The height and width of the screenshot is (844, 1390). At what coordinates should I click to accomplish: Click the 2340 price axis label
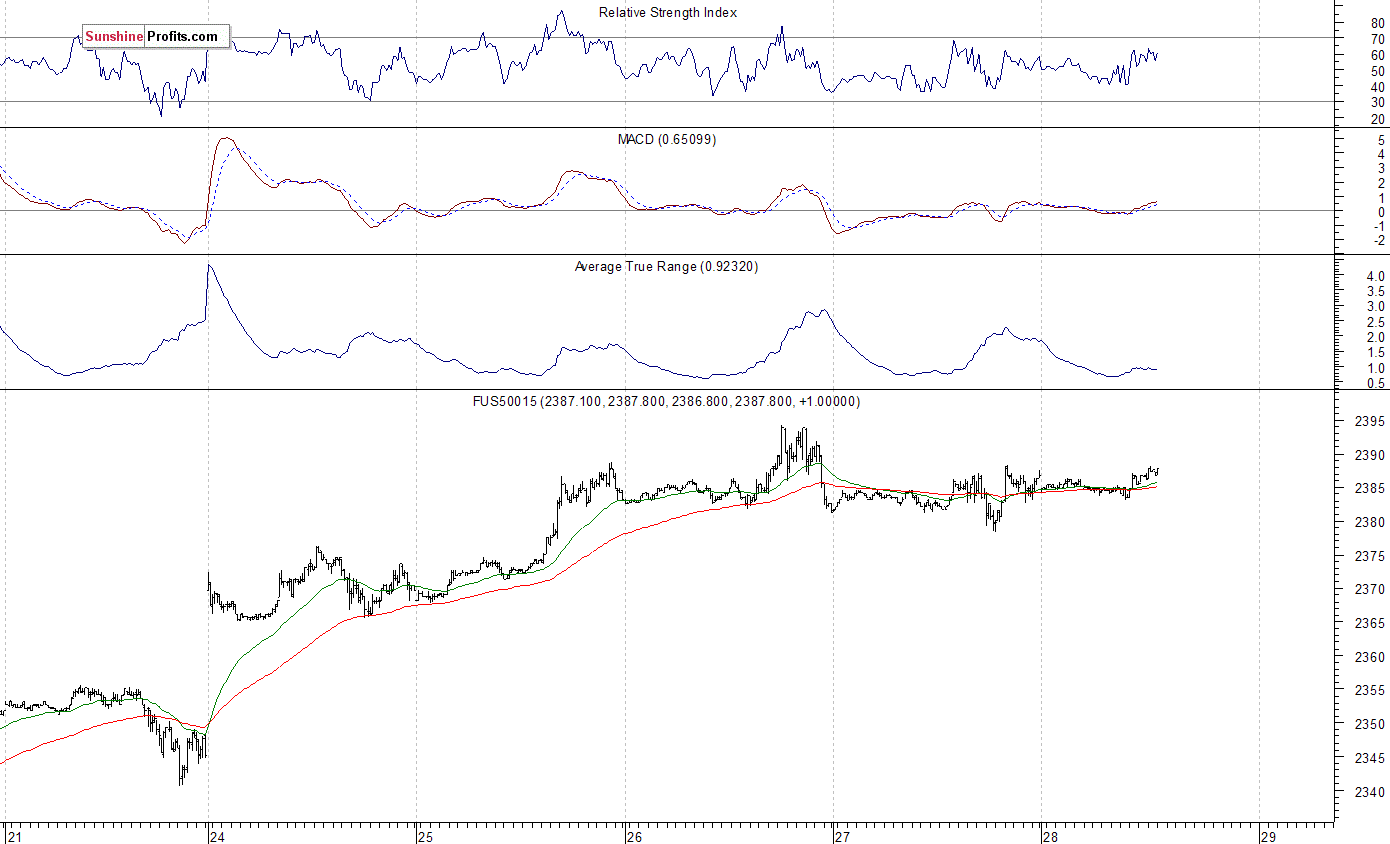coord(1369,793)
